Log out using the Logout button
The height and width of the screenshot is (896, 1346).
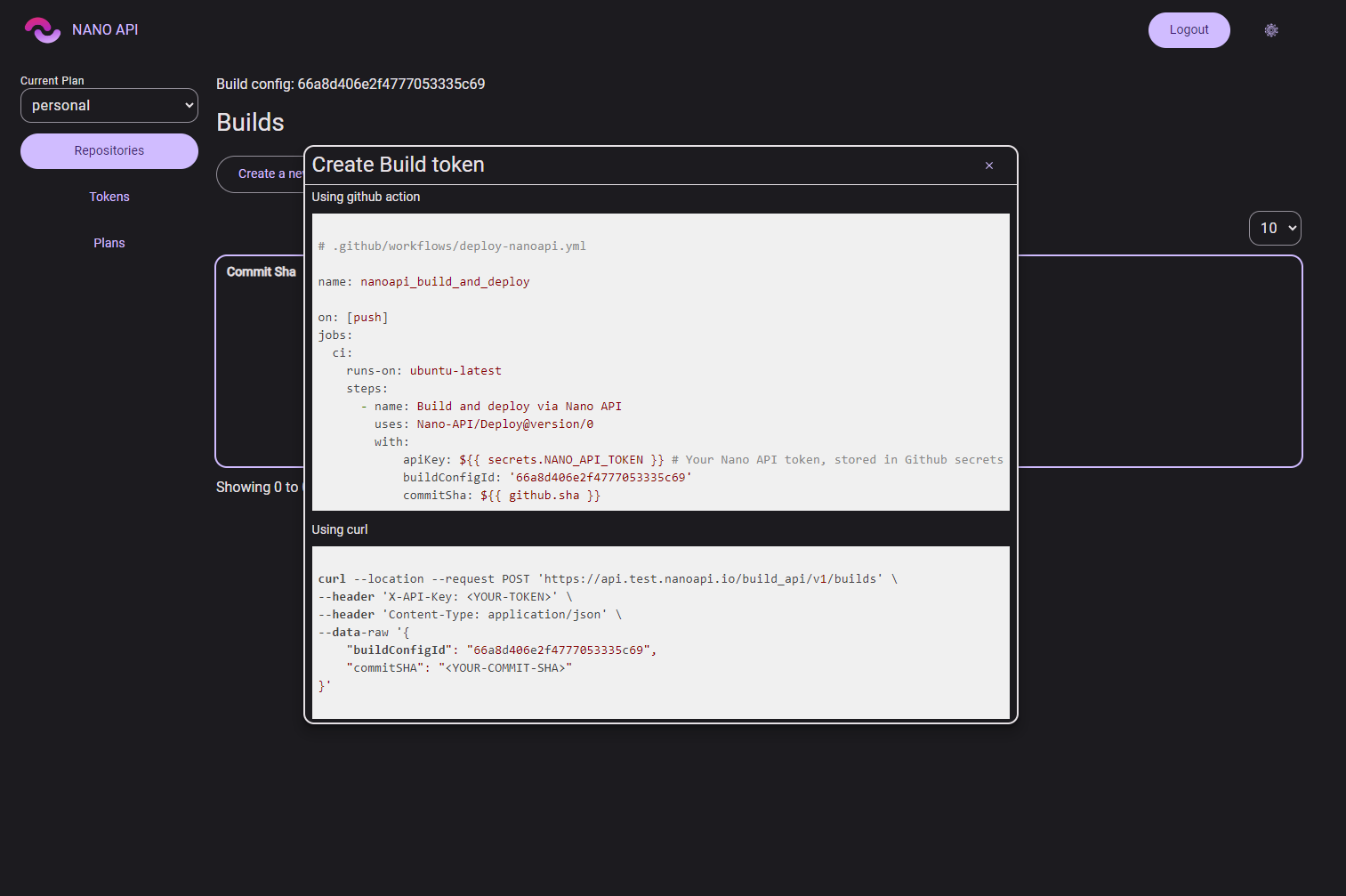pos(1189,30)
